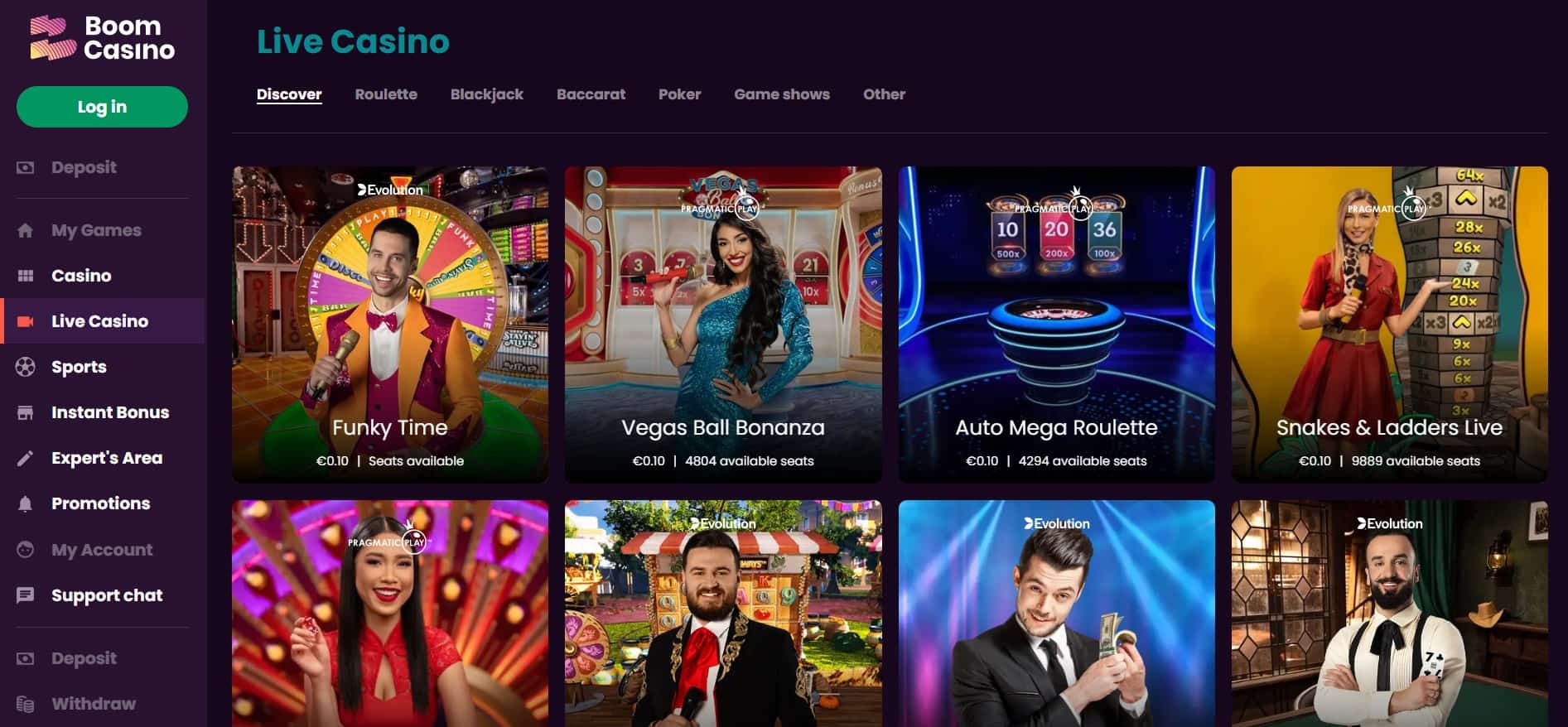The height and width of the screenshot is (727, 1568).
Task: Click the Boom Casino logo
Action: [x=102, y=38]
